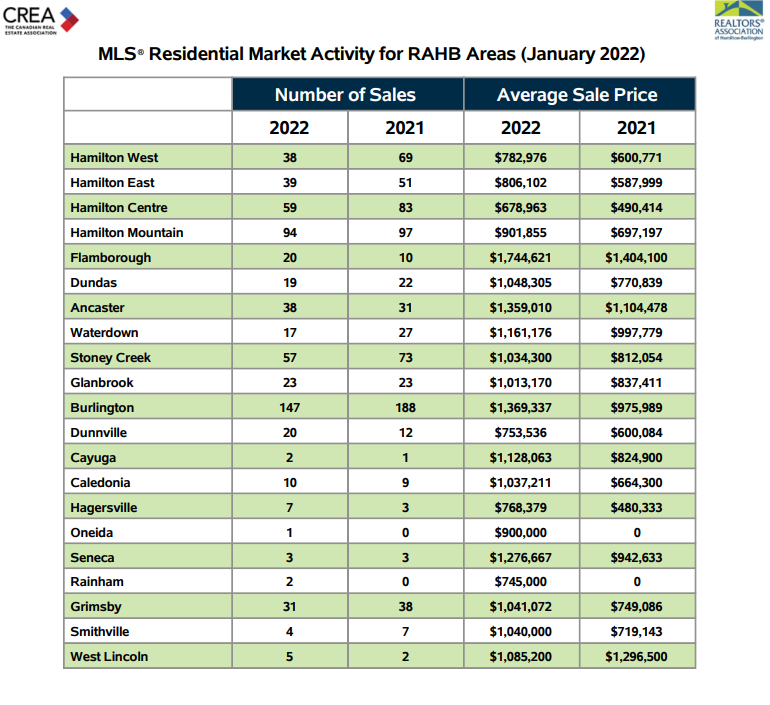
Task: Click the Hamilton Mountain 2022 sales value 94
Action: [289, 233]
